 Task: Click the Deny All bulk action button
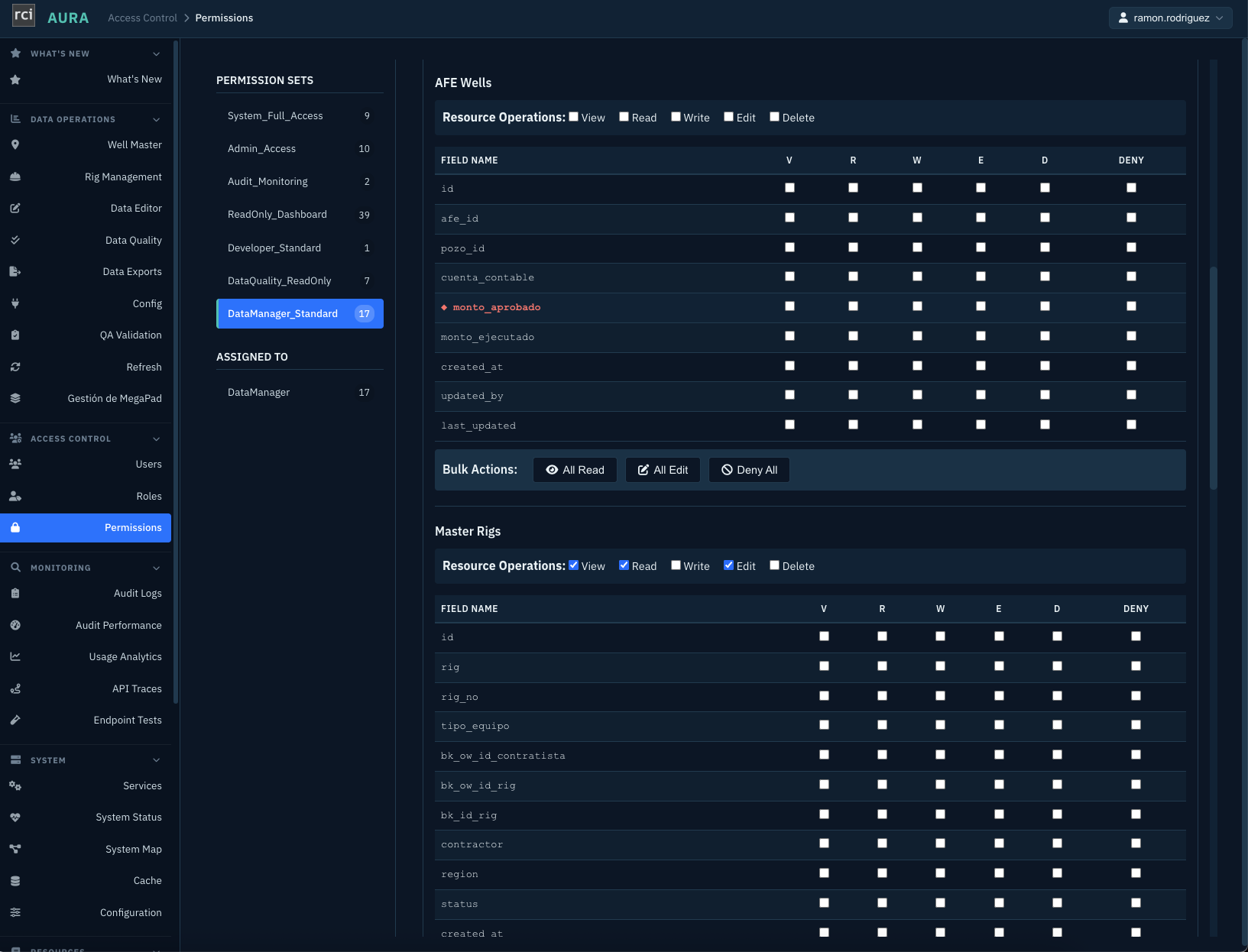click(749, 470)
